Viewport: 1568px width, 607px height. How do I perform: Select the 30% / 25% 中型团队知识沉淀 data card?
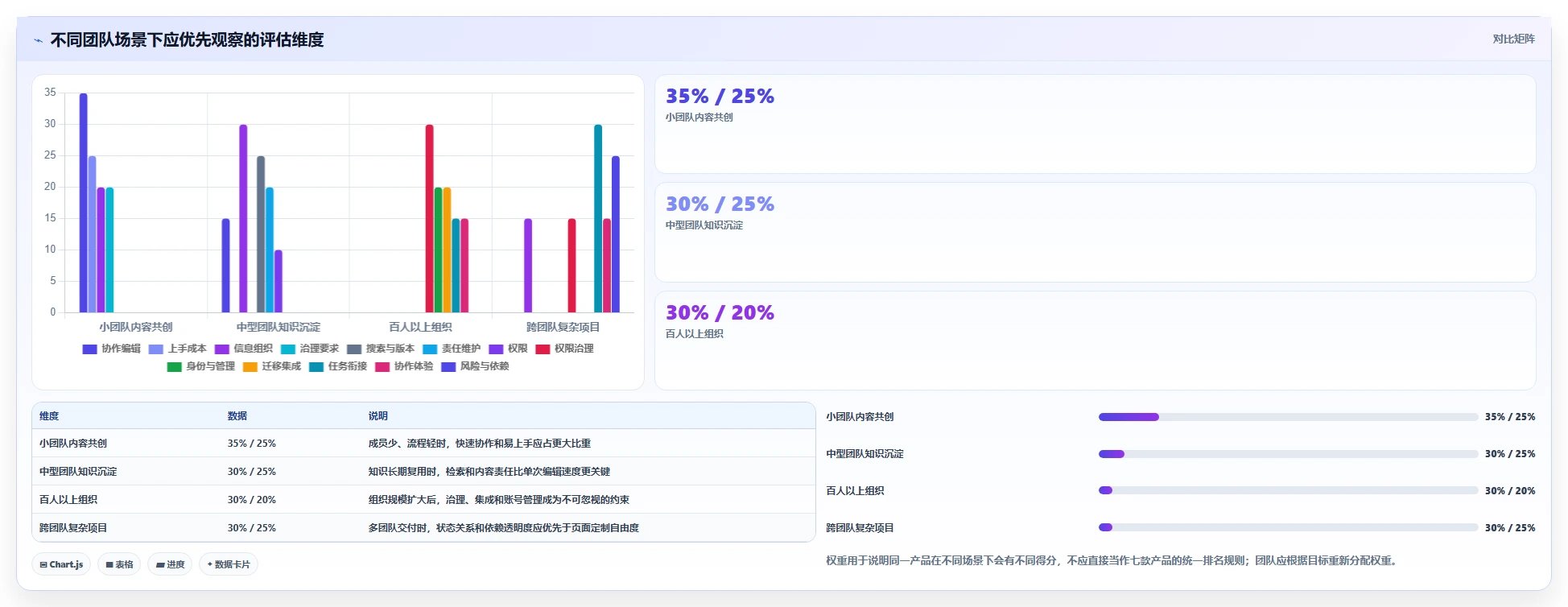[x=1095, y=232]
